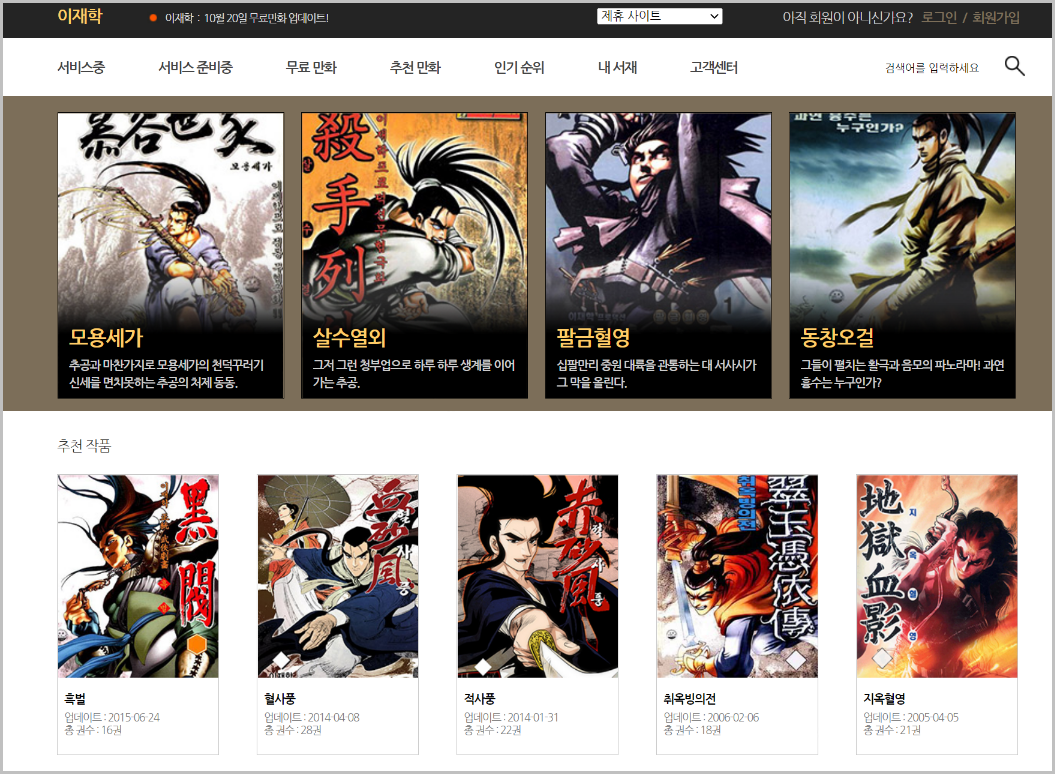1055x774 pixels.
Task: Click the 업데이트 : 2014-01-31 text
Action: 511,717
